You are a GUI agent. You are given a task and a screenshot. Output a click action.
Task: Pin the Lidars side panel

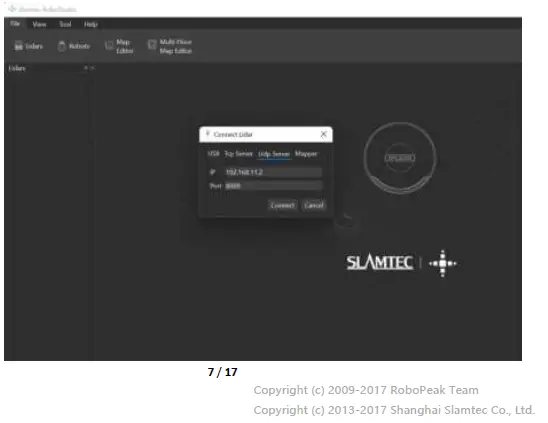[x=86, y=68]
